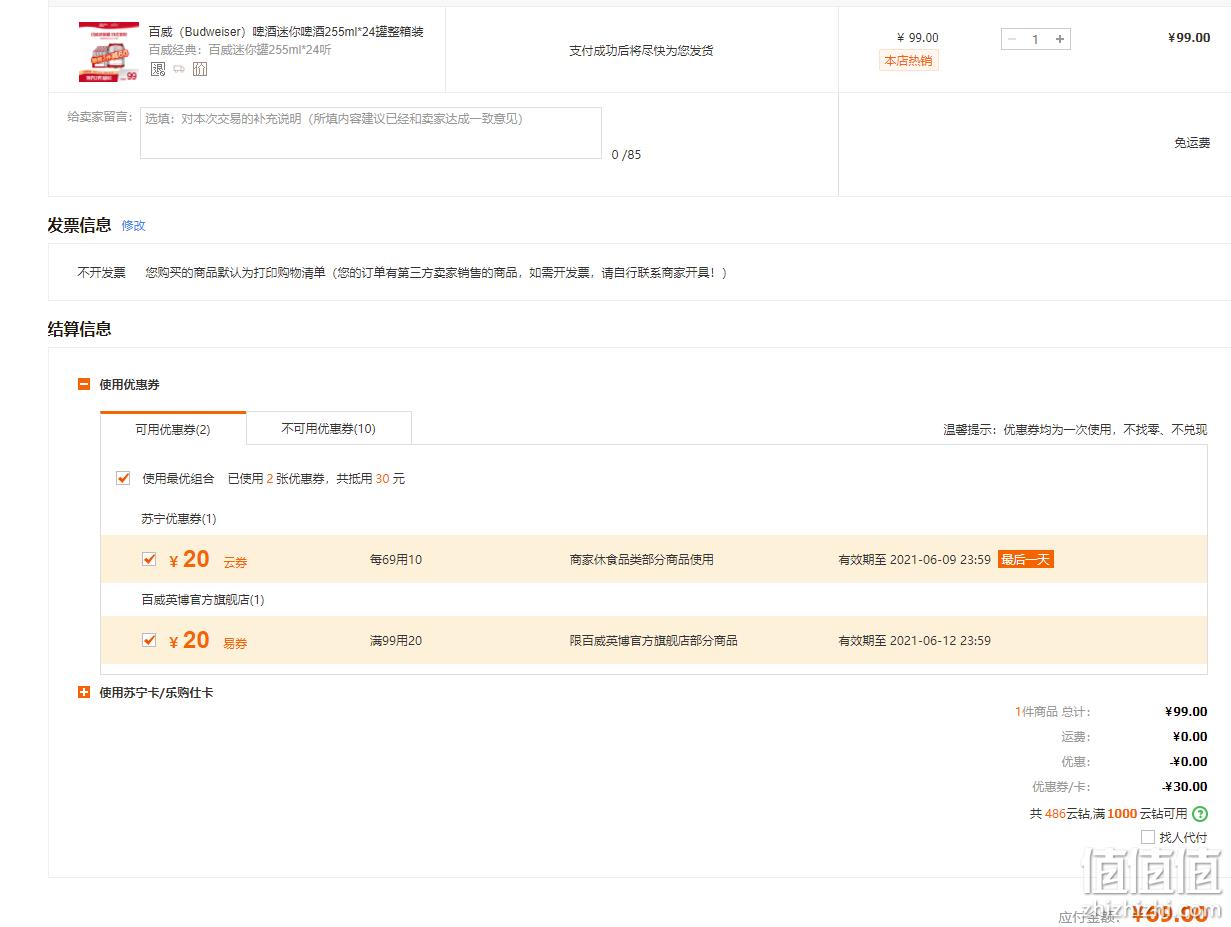Switch to the 可用优惠券(2) tab
The width and height of the screenshot is (1231, 927).
coord(173,428)
